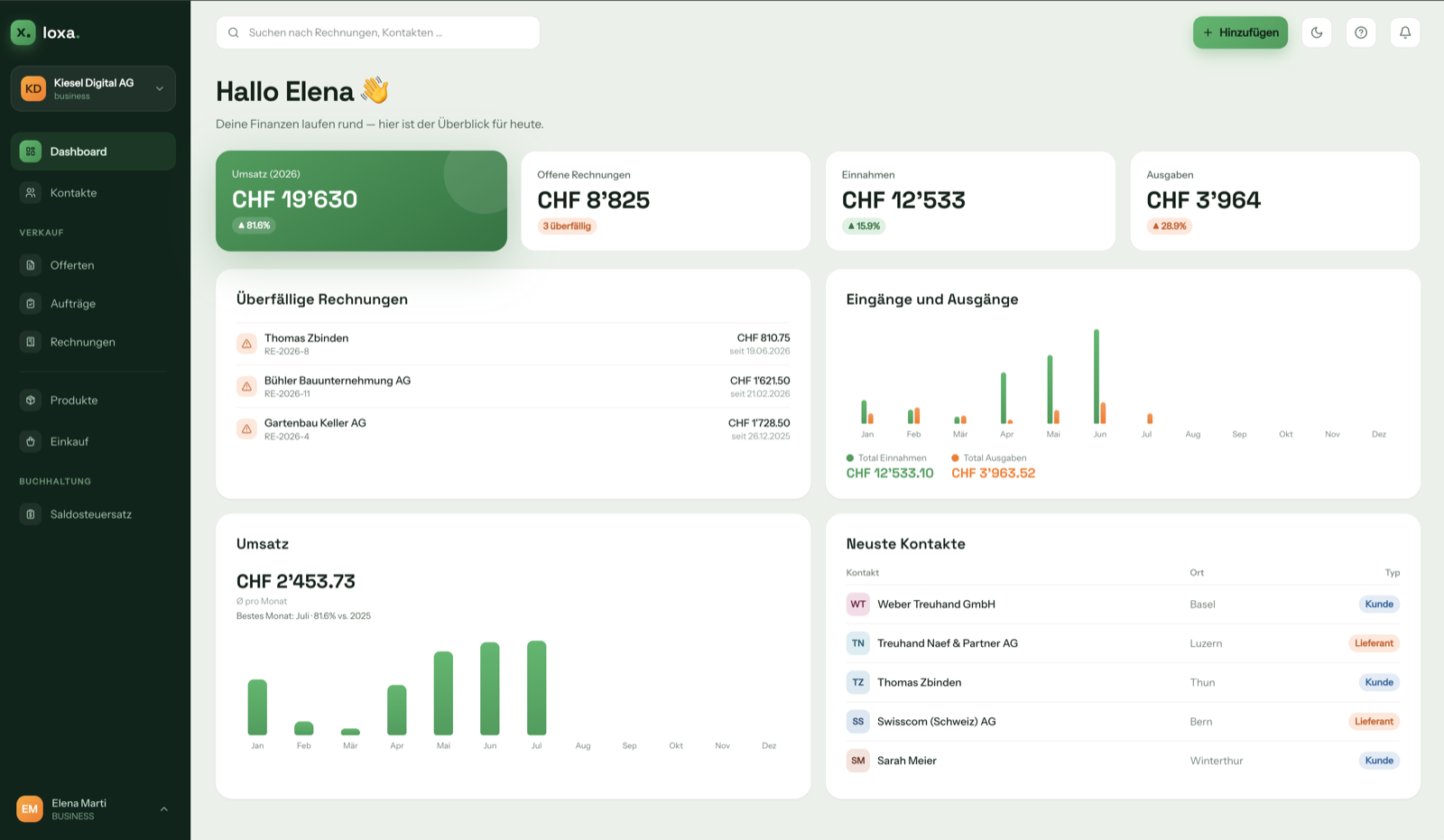Click Lieferant badge for Swisscom (Schweiz) AG
The height and width of the screenshot is (840, 1444).
pyautogui.click(x=1374, y=722)
